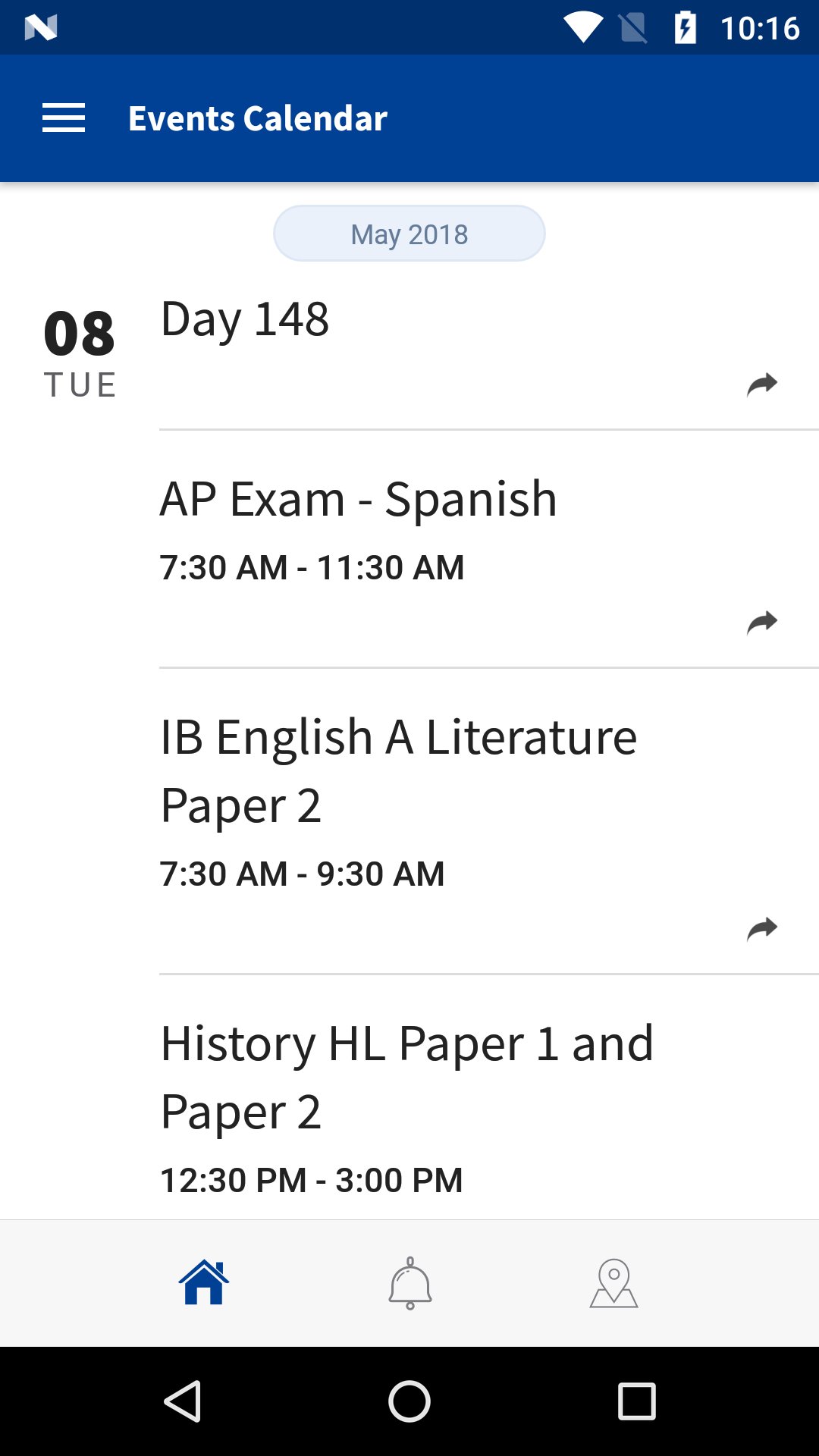Share the AP Exam - Spanish event

tap(761, 623)
